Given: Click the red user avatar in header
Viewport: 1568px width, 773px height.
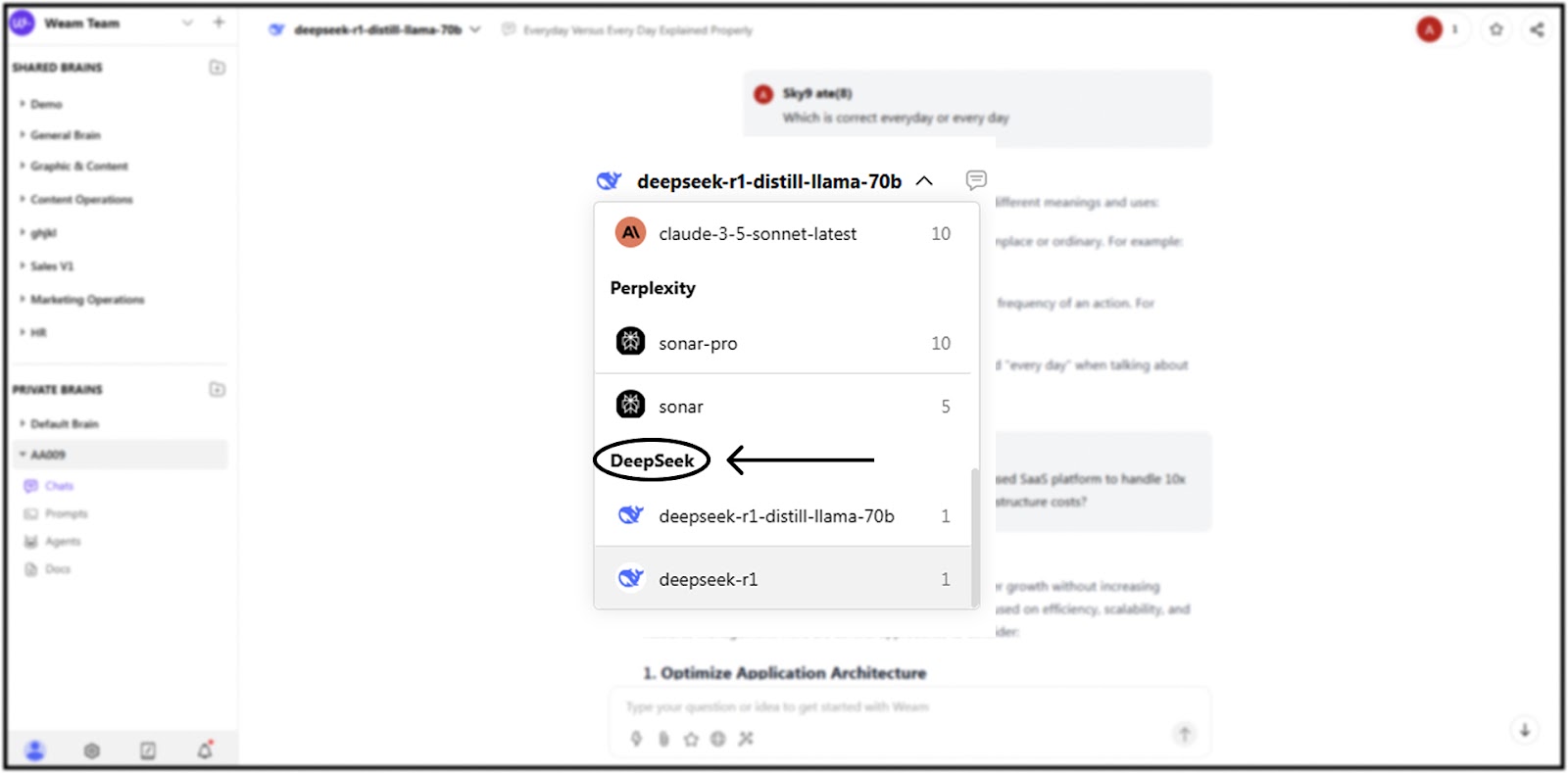Looking at the screenshot, I should [1430, 29].
